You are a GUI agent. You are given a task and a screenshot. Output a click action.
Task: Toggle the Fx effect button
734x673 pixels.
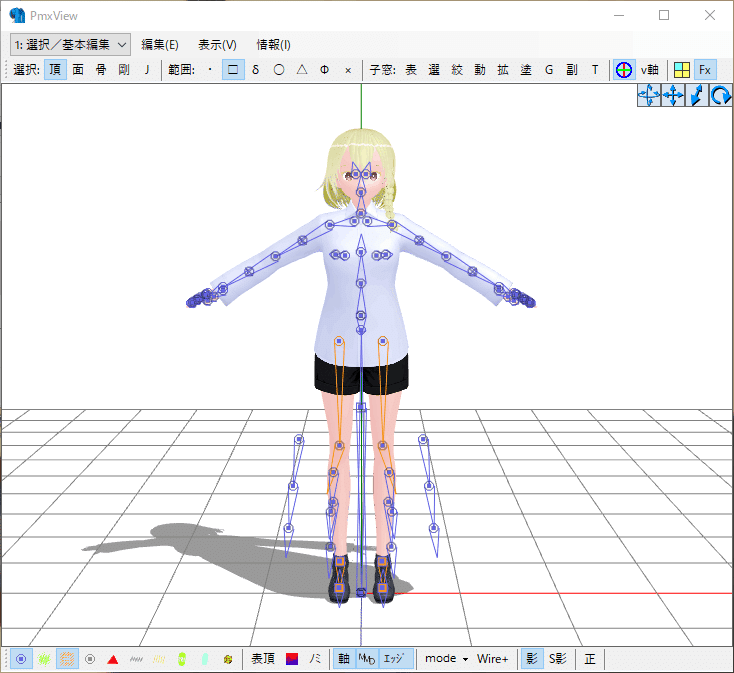[705, 70]
